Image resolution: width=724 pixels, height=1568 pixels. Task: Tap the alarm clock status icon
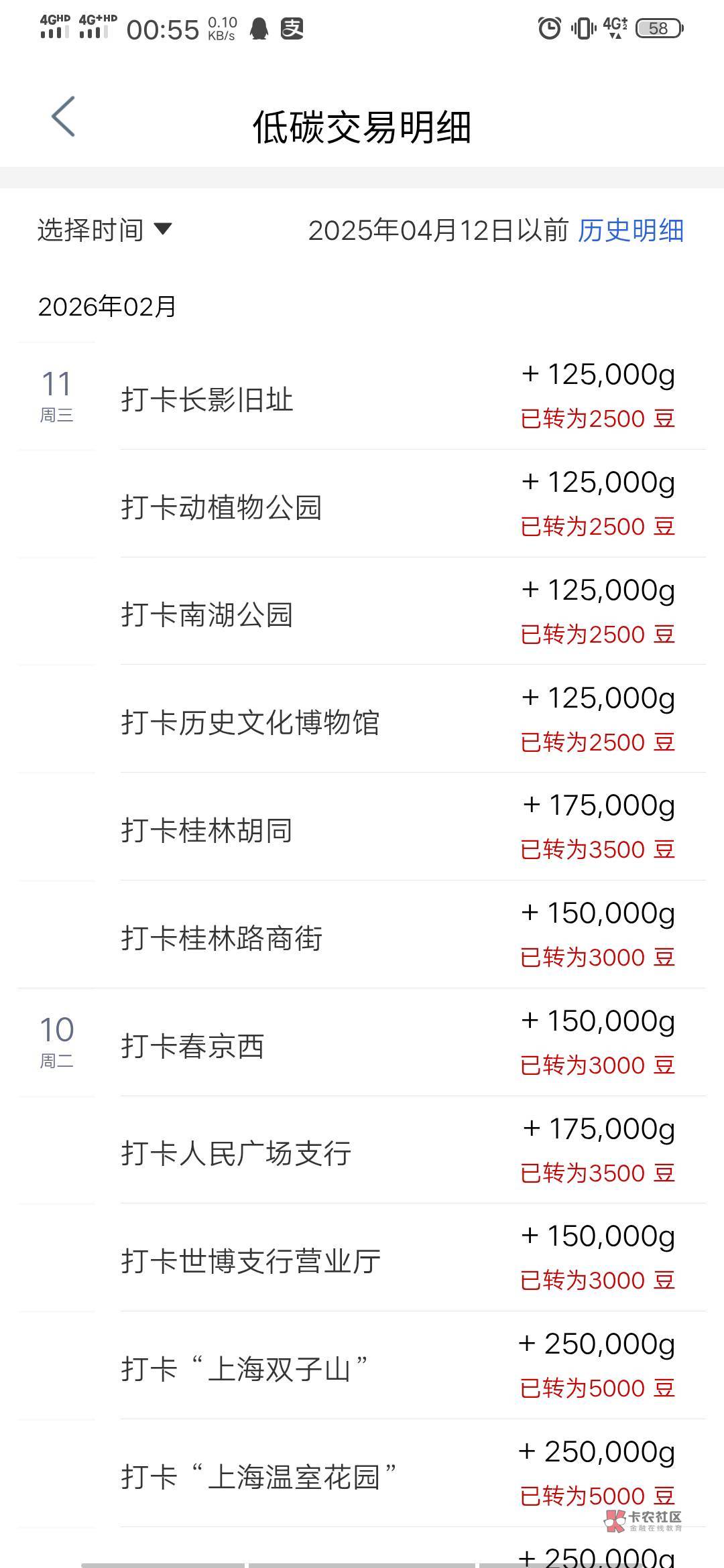pyautogui.click(x=549, y=28)
